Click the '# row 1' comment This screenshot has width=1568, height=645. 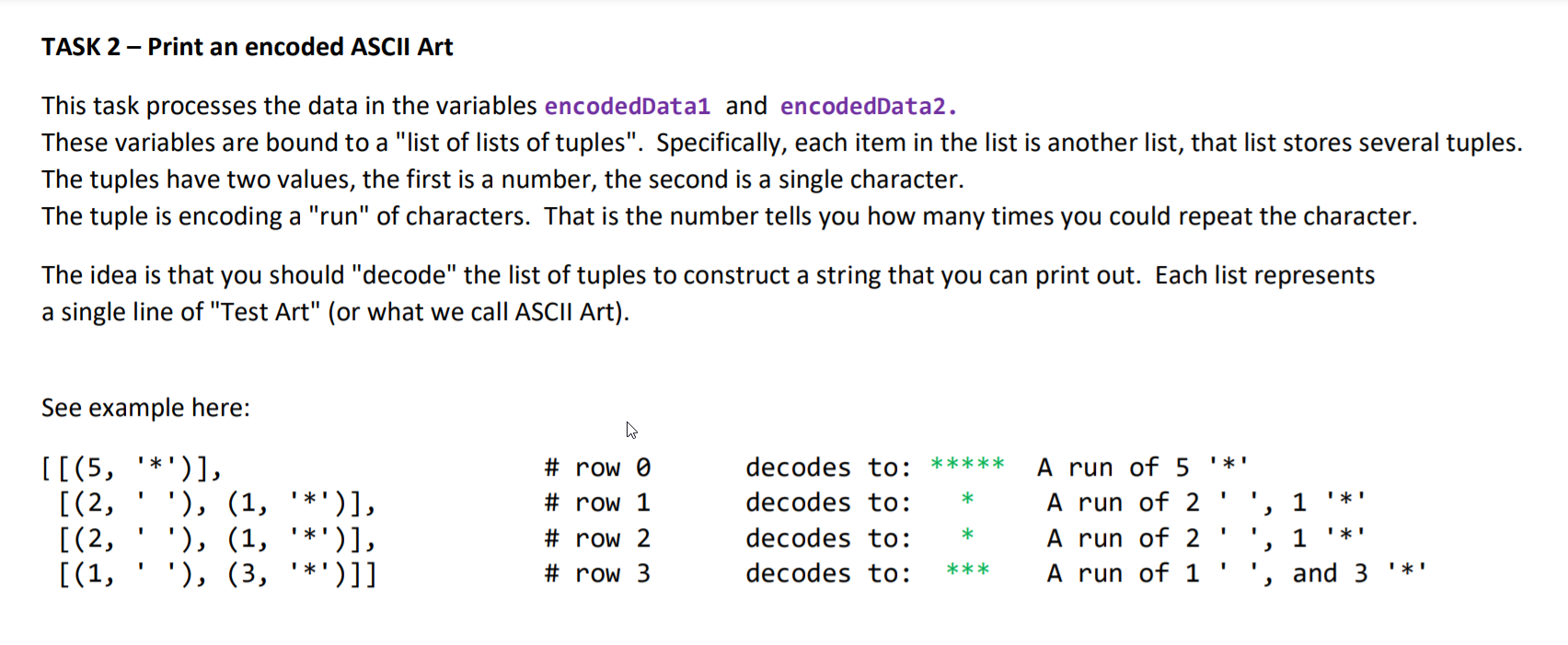click(x=597, y=503)
